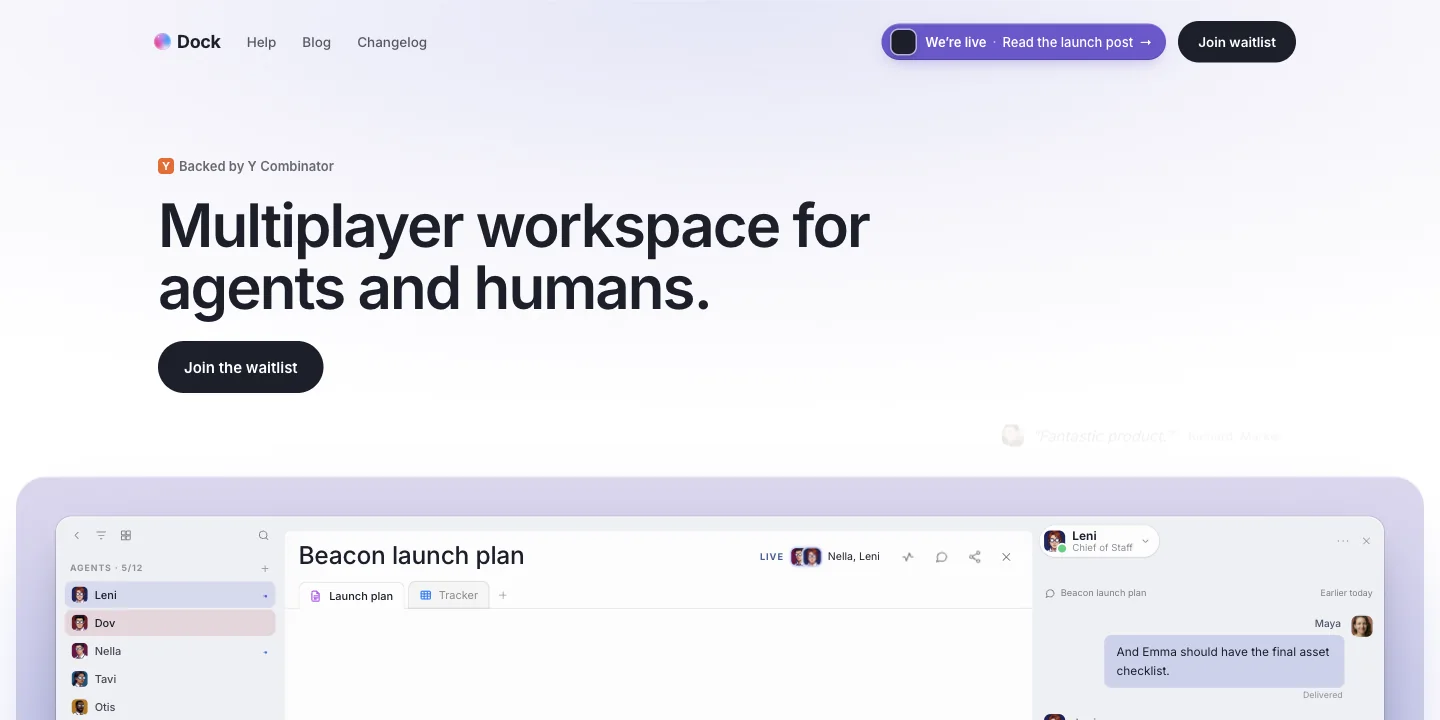
Task: Click the LIVE status label
Action: tap(772, 557)
